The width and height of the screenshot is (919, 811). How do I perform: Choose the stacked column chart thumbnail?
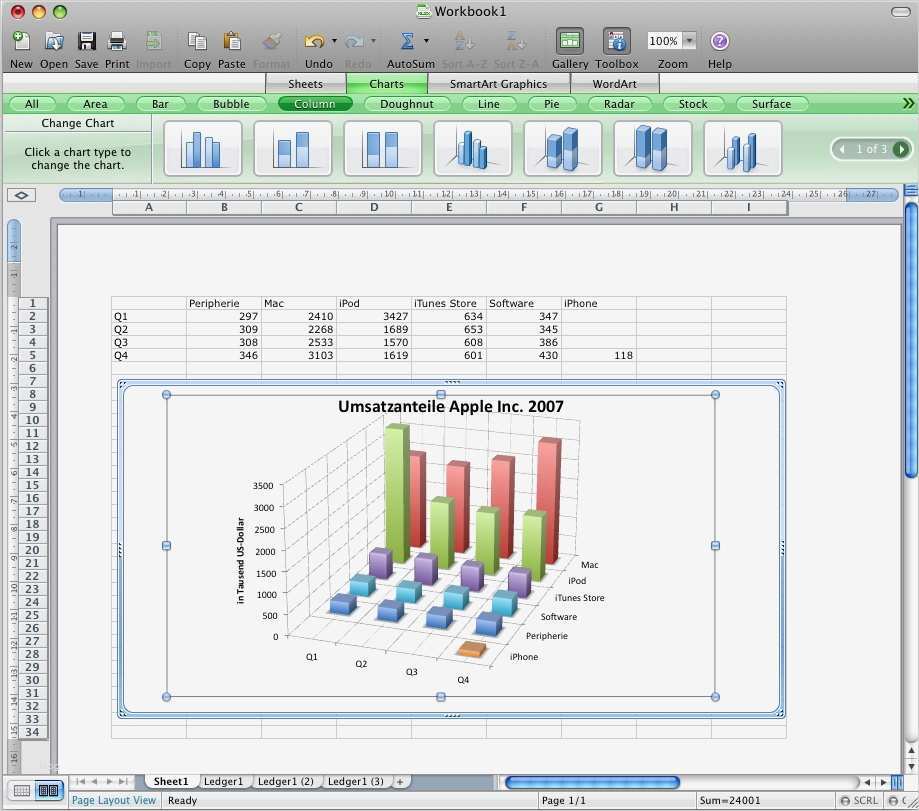click(x=293, y=149)
